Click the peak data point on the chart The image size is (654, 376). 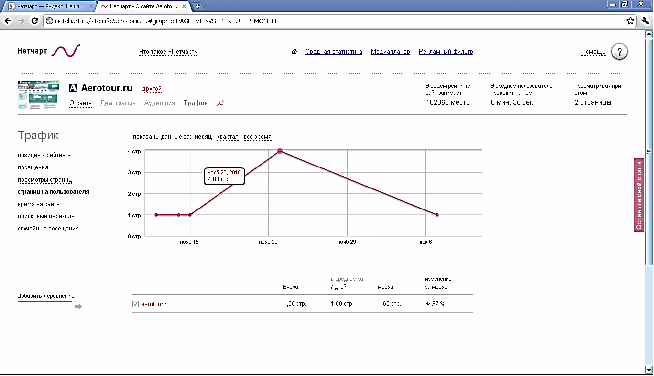click(x=280, y=151)
